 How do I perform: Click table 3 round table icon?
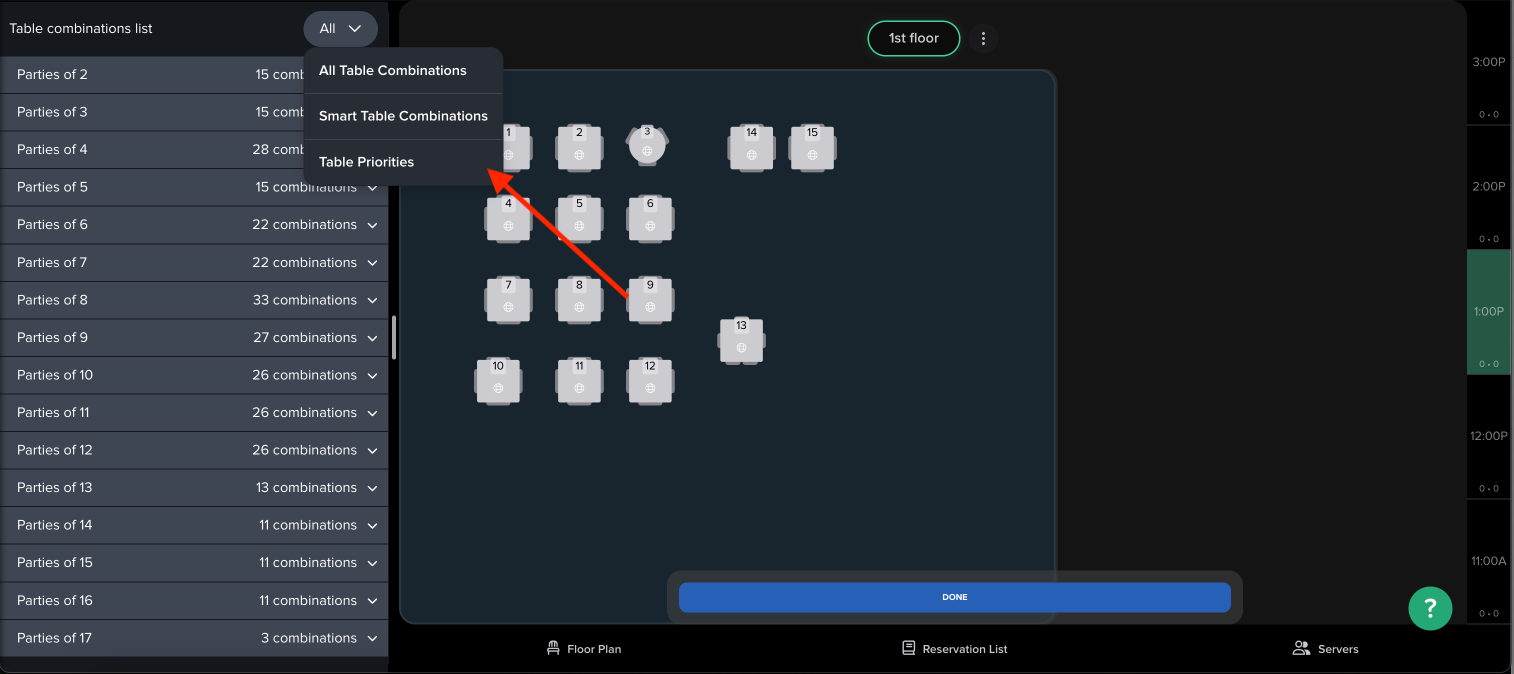(647, 147)
